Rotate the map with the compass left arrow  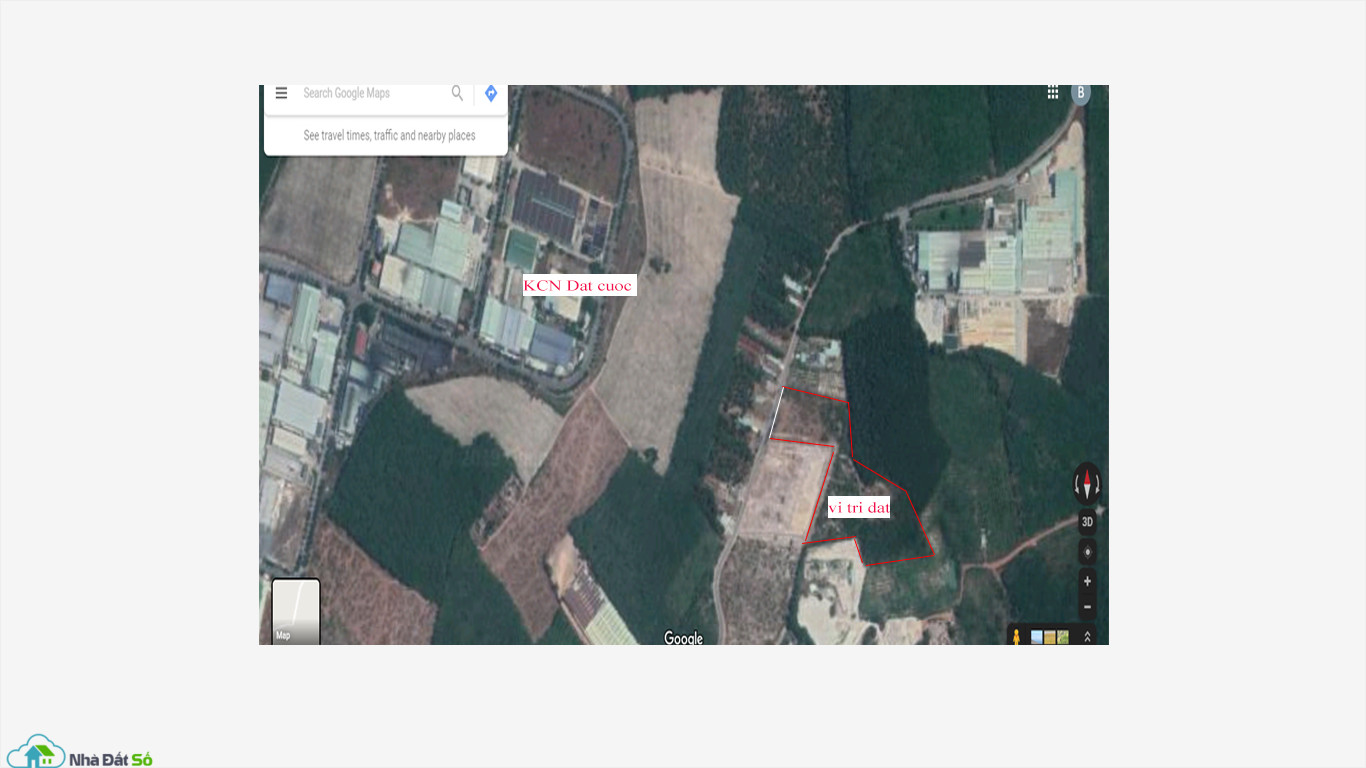[x=1076, y=486]
